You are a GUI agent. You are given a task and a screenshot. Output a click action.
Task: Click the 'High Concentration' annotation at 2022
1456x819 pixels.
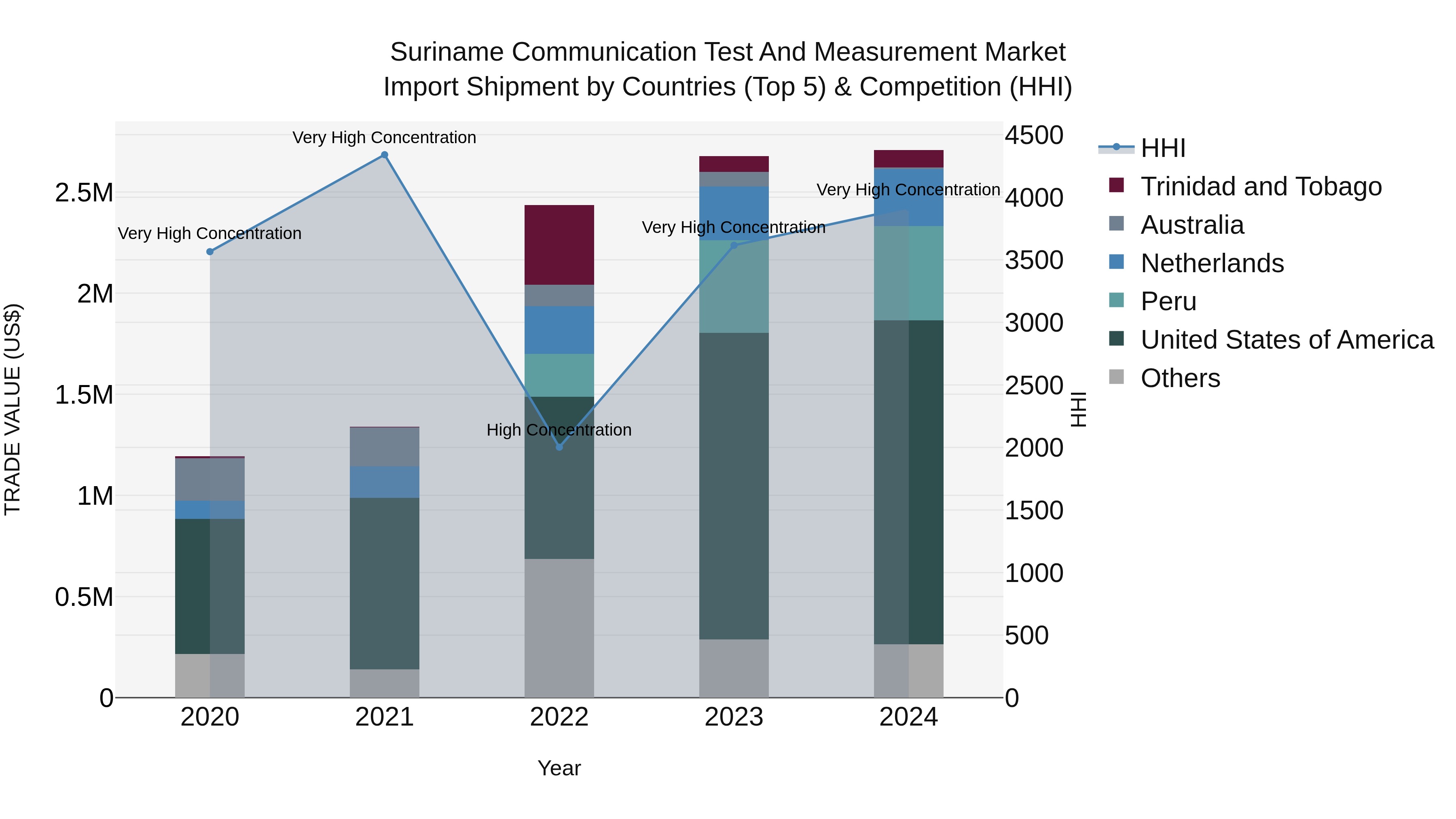[559, 430]
